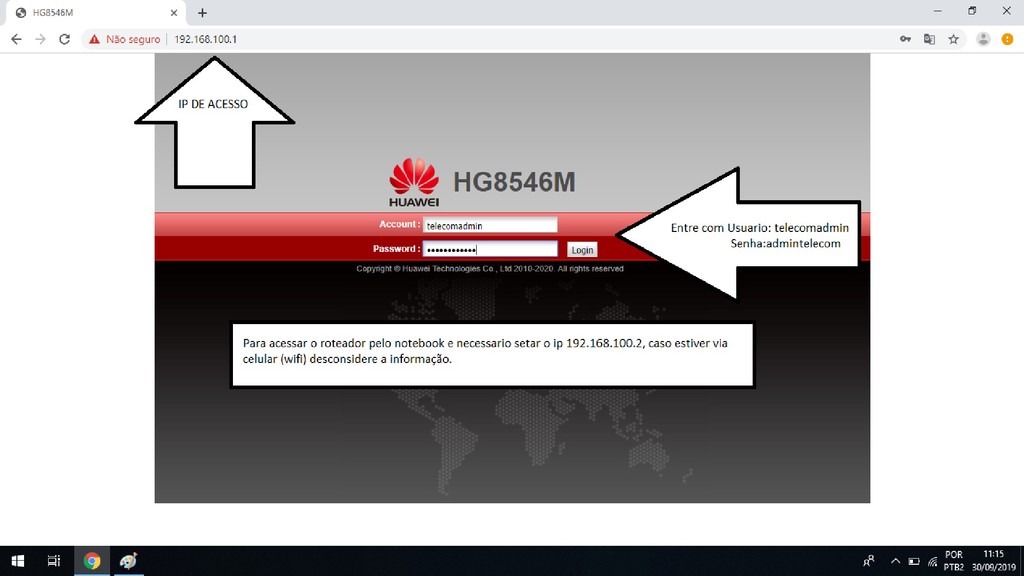Click the Password input field
The width and height of the screenshot is (1024, 576).
point(490,249)
